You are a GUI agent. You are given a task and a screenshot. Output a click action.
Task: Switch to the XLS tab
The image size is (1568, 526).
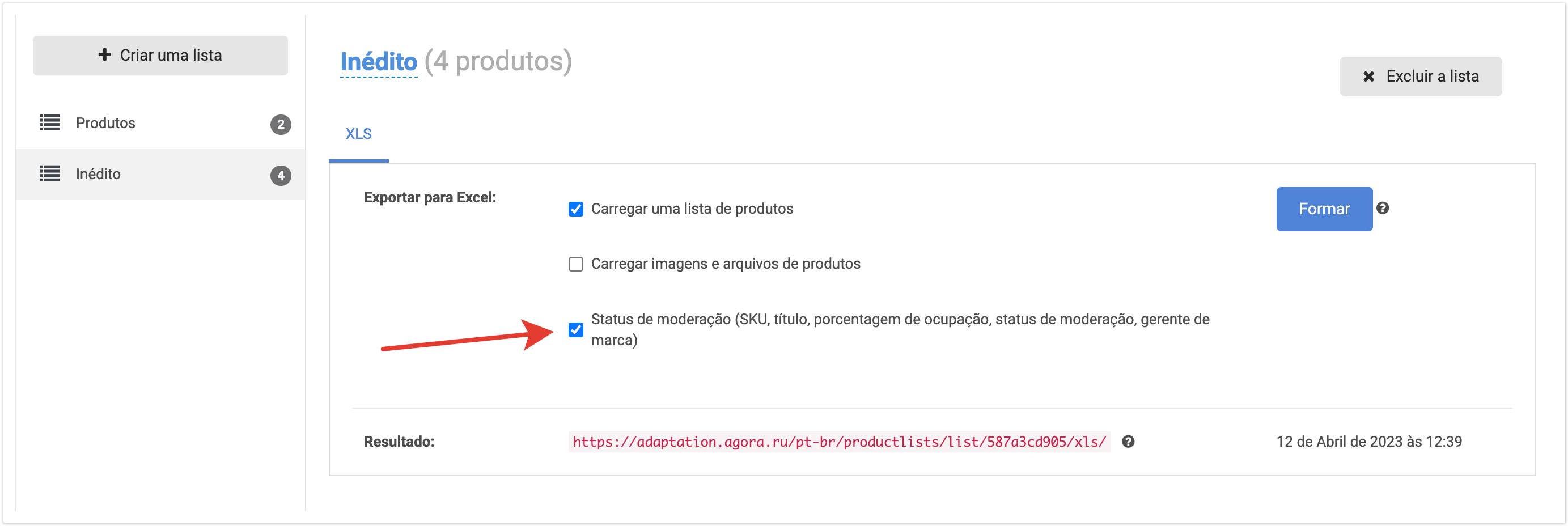click(x=358, y=134)
